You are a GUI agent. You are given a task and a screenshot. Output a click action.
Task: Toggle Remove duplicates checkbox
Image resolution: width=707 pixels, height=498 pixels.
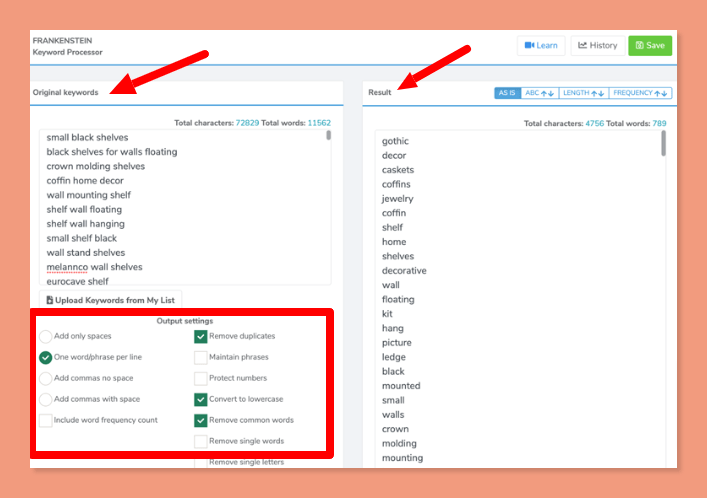coord(201,336)
